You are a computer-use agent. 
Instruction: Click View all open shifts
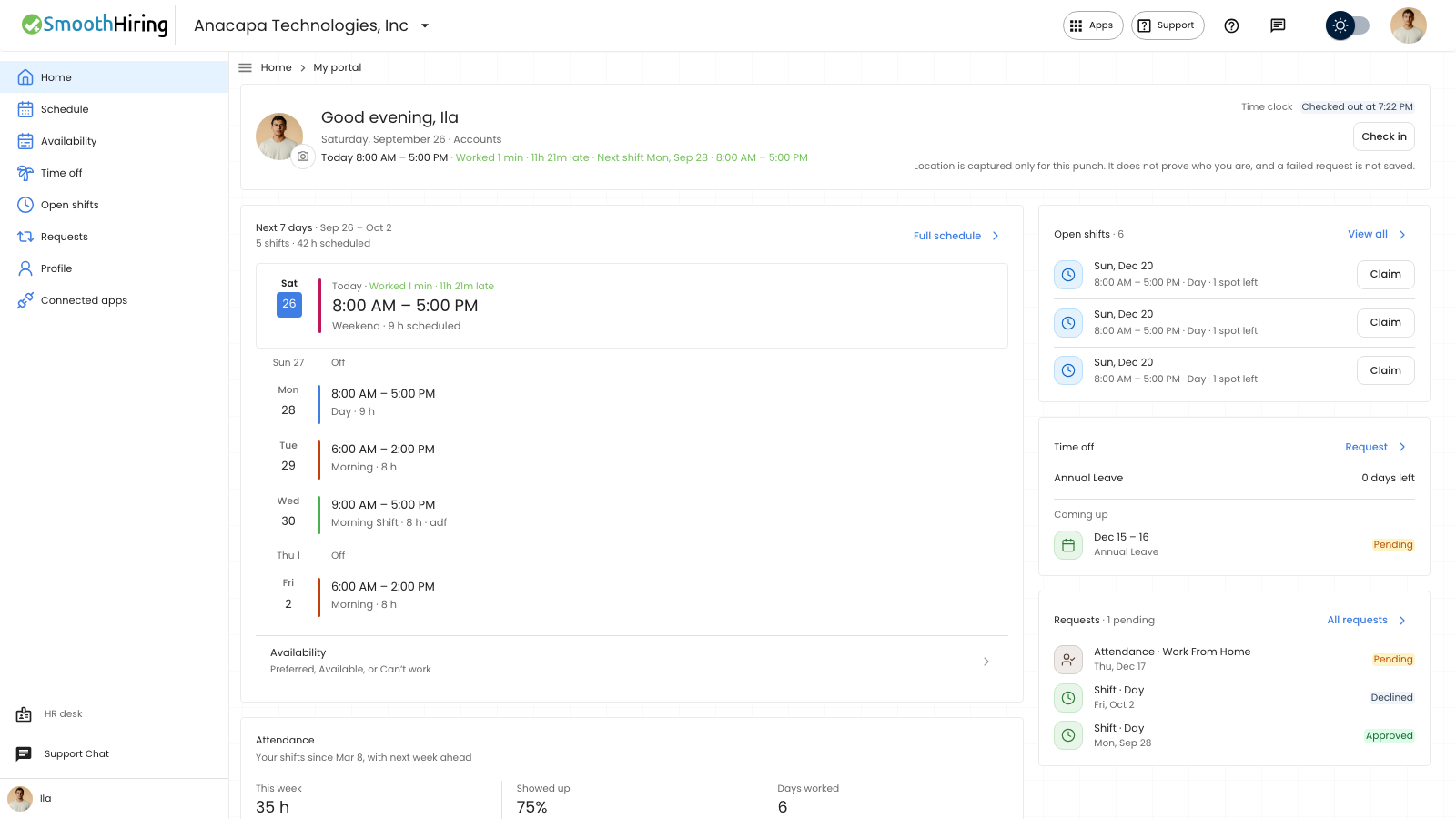[1377, 234]
